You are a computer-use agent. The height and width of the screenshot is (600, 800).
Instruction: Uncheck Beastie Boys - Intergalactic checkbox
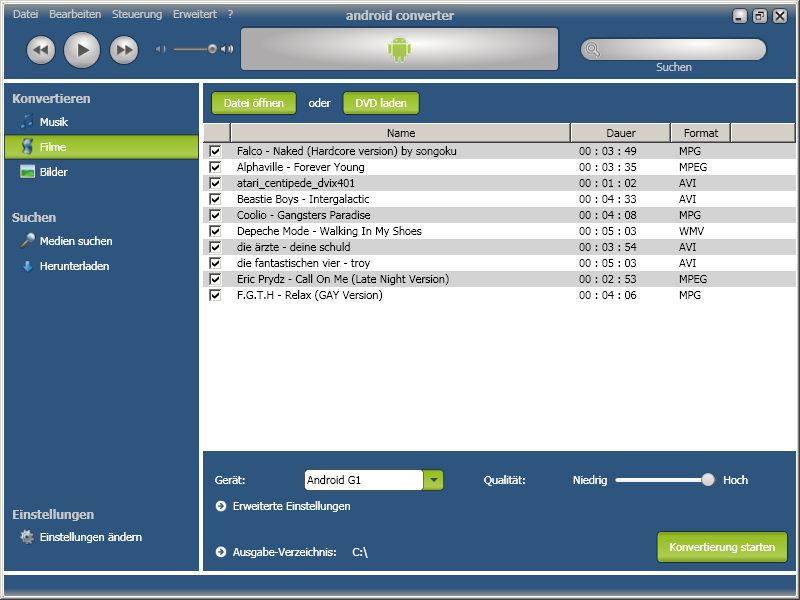(x=215, y=199)
